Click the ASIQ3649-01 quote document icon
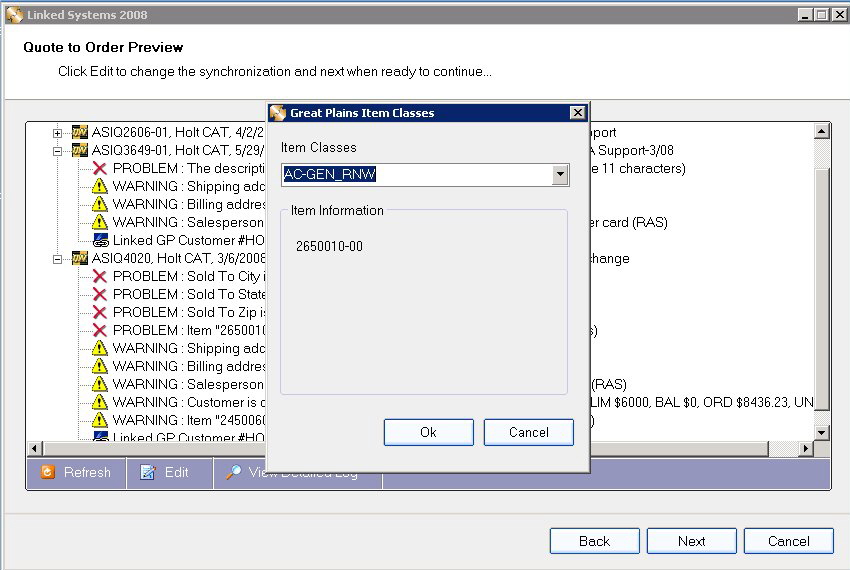Image resolution: width=850 pixels, height=570 pixels. point(80,150)
